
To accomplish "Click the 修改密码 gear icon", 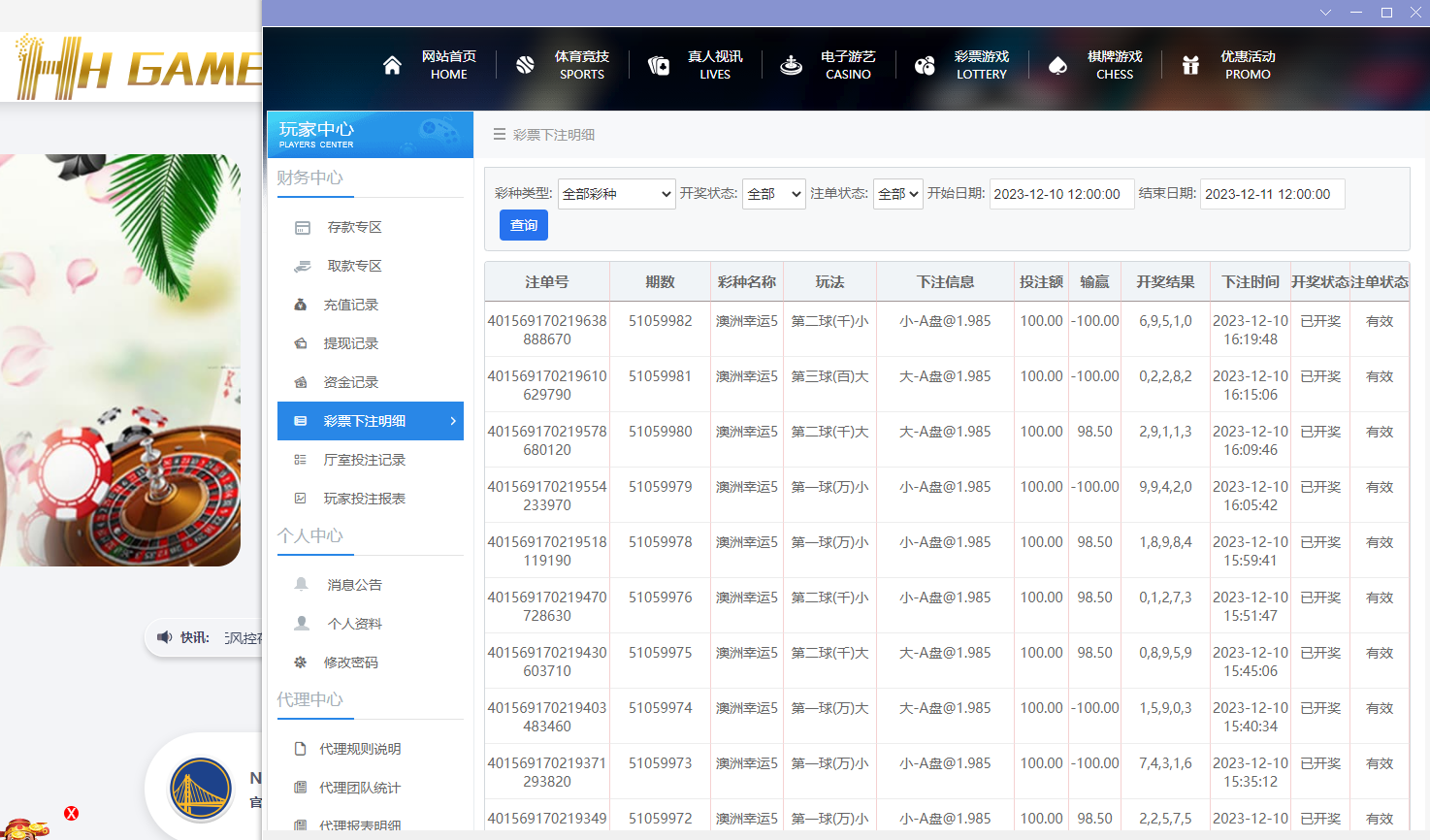I will pos(301,662).
